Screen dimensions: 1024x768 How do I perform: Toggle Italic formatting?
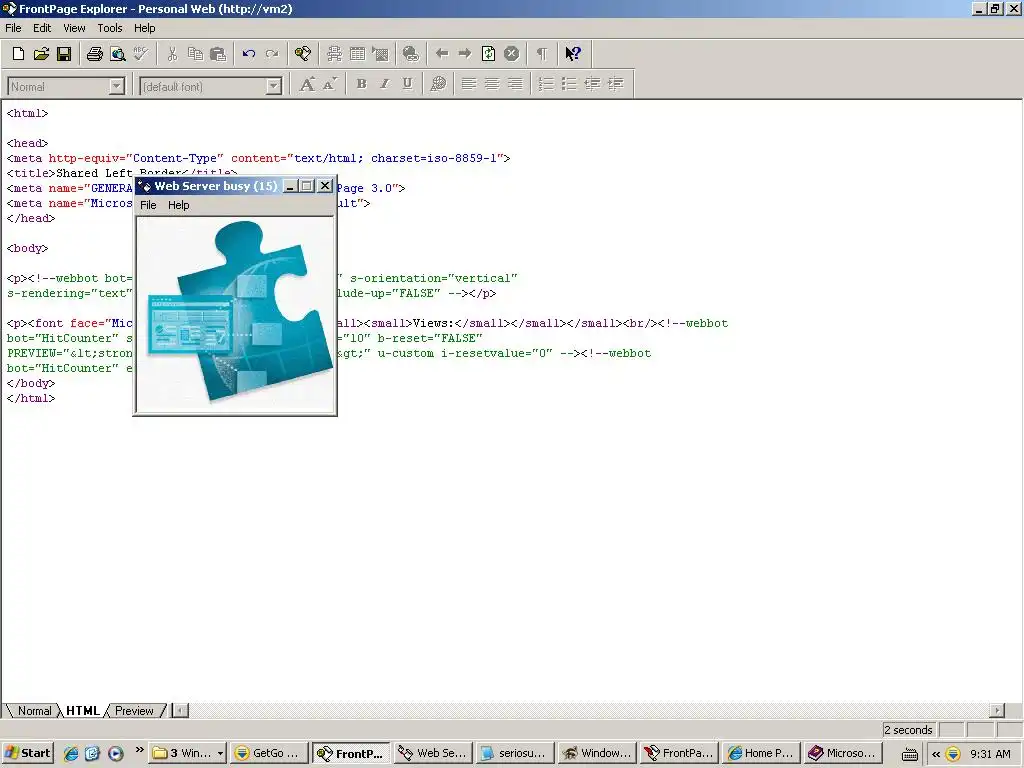[x=384, y=84]
